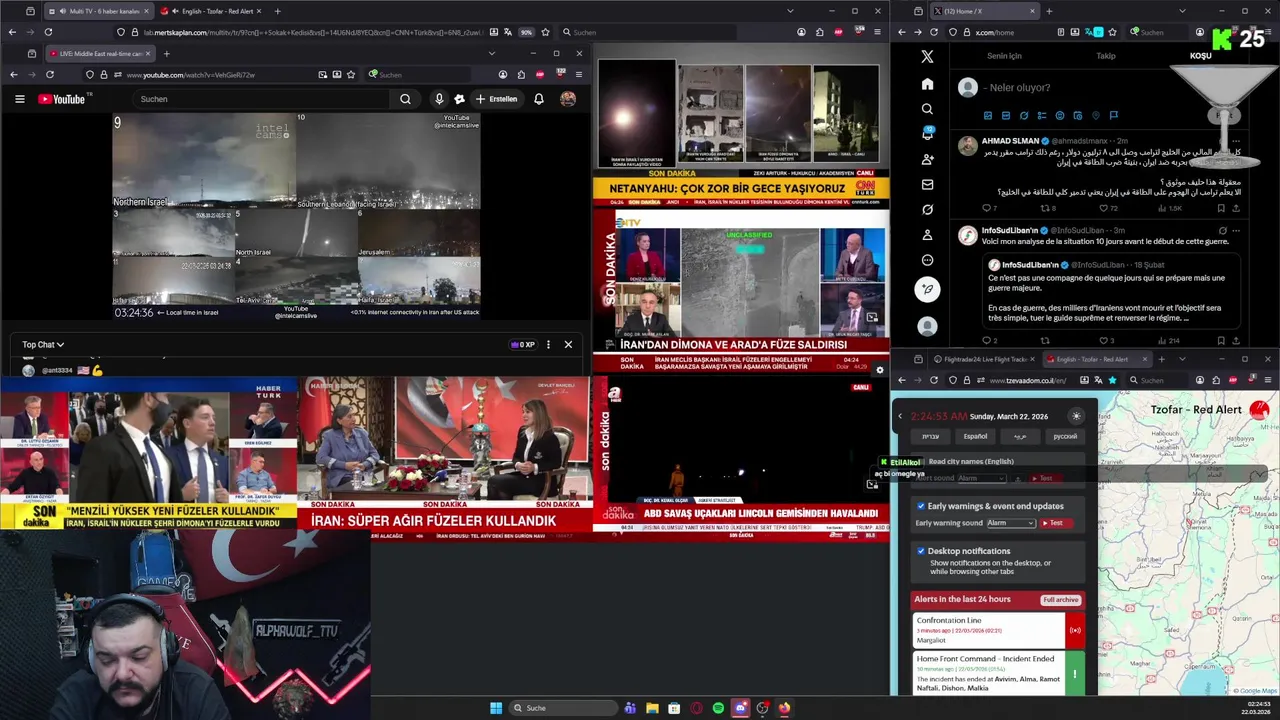Open Grok icon in X sidebar
Screen dimensions: 1280x720
point(927,210)
